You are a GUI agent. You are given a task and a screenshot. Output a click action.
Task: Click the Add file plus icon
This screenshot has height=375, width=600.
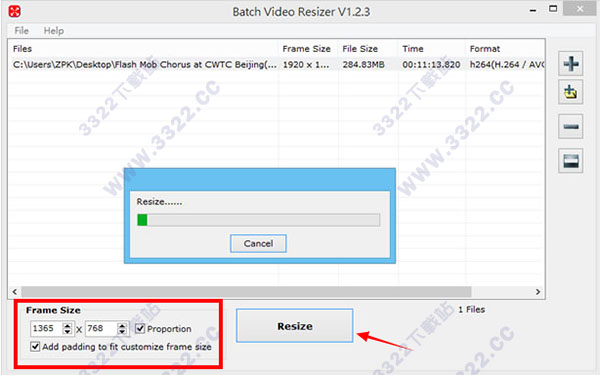pyautogui.click(x=571, y=63)
